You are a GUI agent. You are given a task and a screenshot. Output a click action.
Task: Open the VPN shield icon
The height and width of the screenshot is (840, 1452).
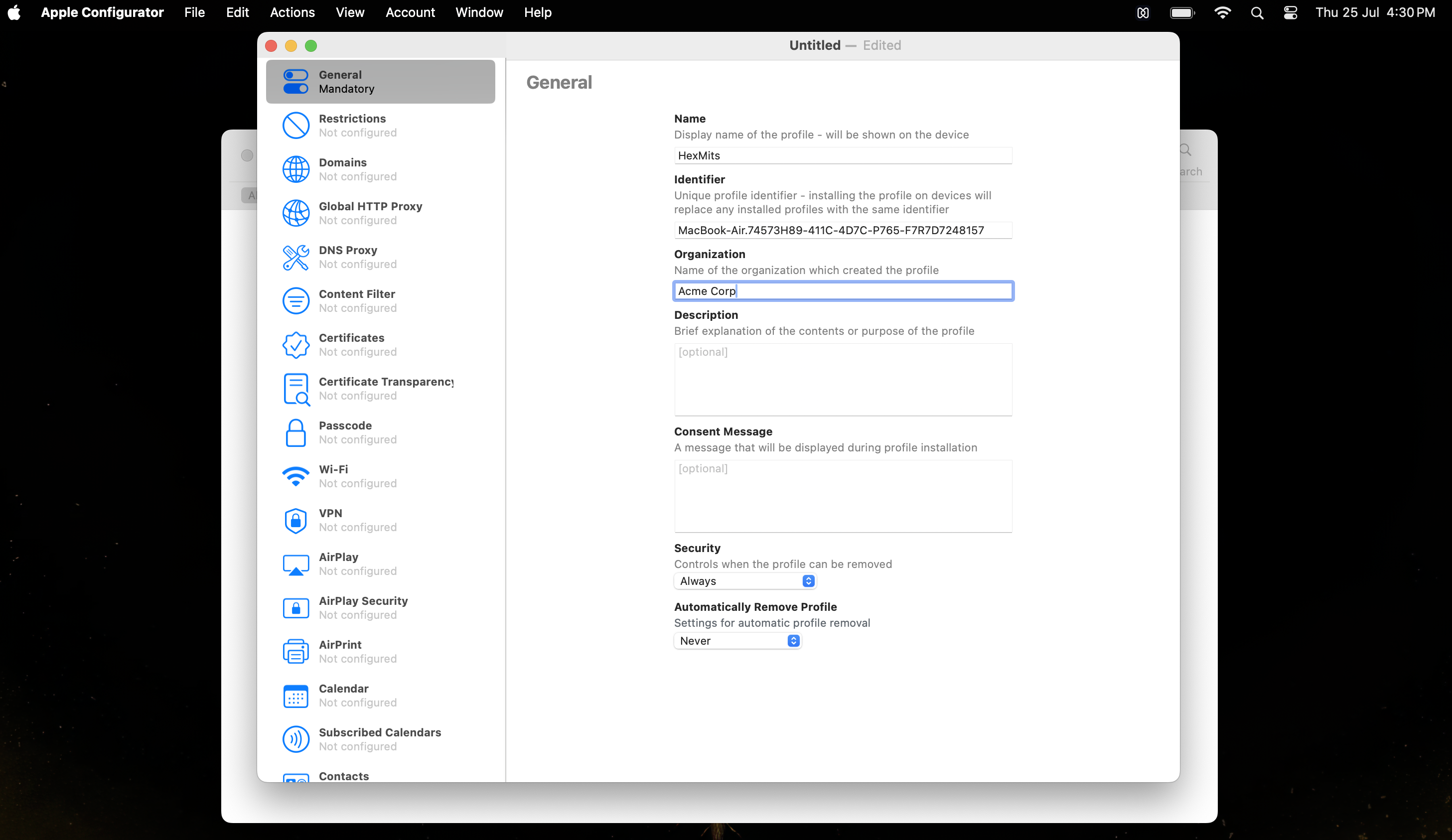[295, 520]
